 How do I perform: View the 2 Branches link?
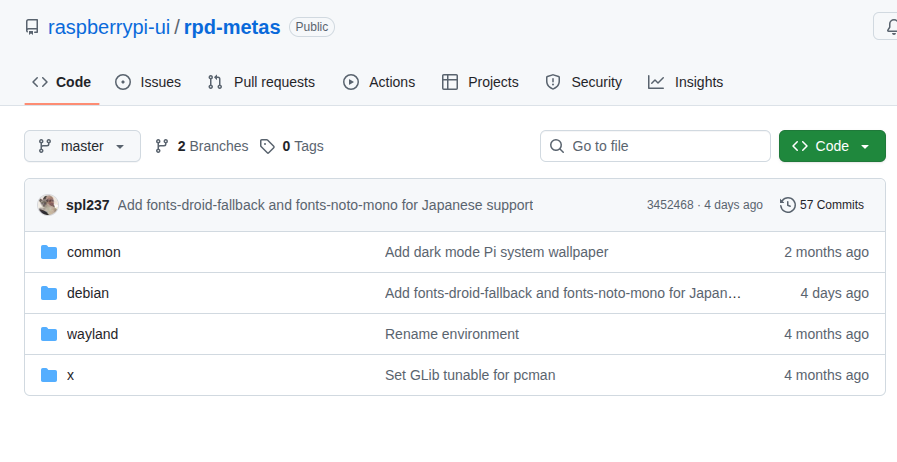point(202,146)
